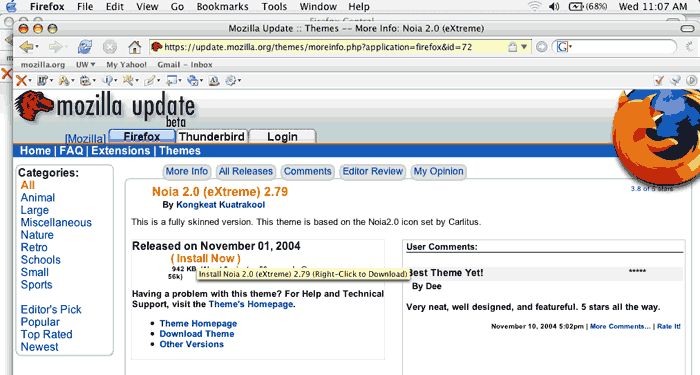Click the Google search engine icon
This screenshot has width=700, height=375.
562,46
